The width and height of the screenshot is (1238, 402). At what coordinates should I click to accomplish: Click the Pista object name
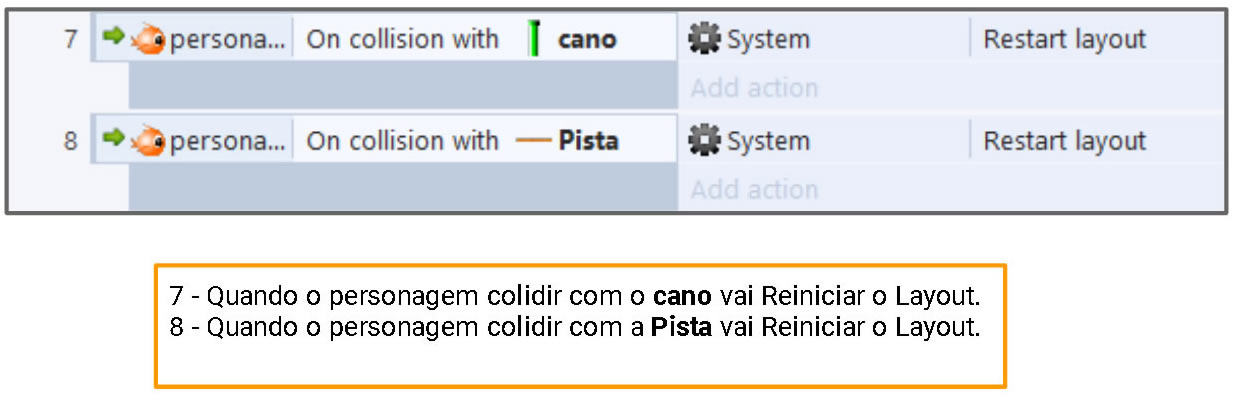(588, 141)
